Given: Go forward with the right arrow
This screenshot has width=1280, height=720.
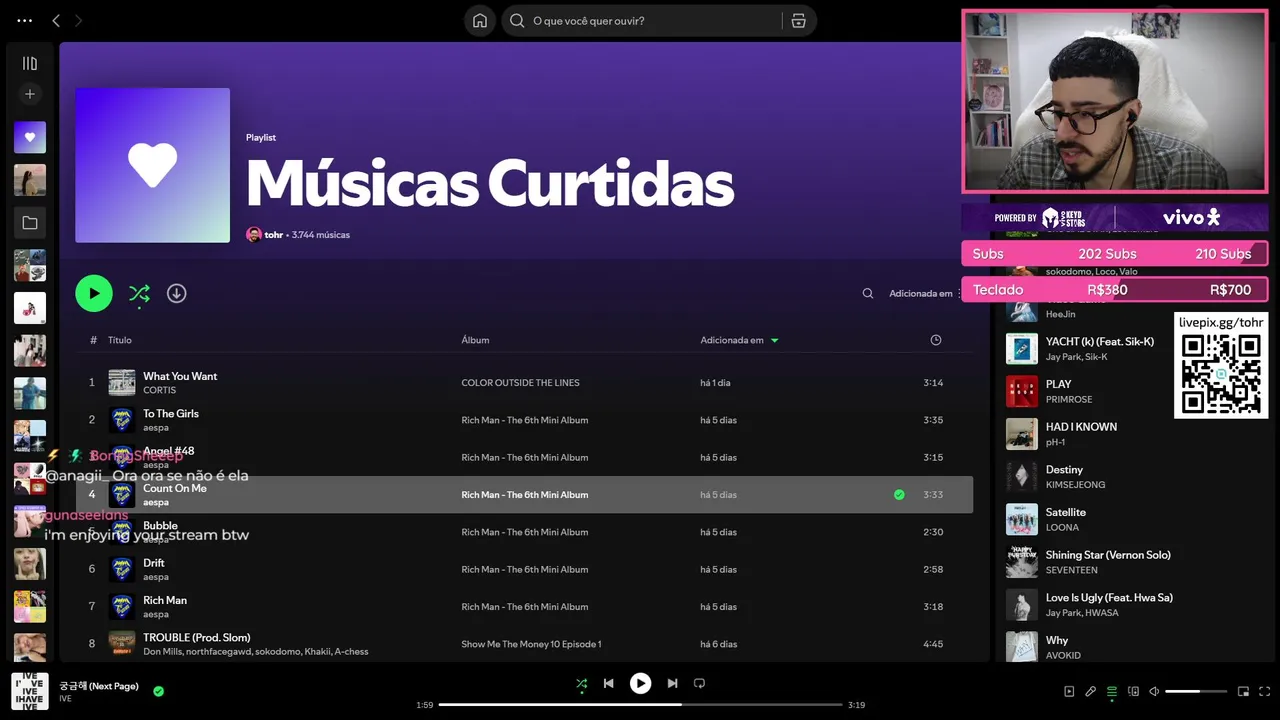Looking at the screenshot, I should coord(79,20).
